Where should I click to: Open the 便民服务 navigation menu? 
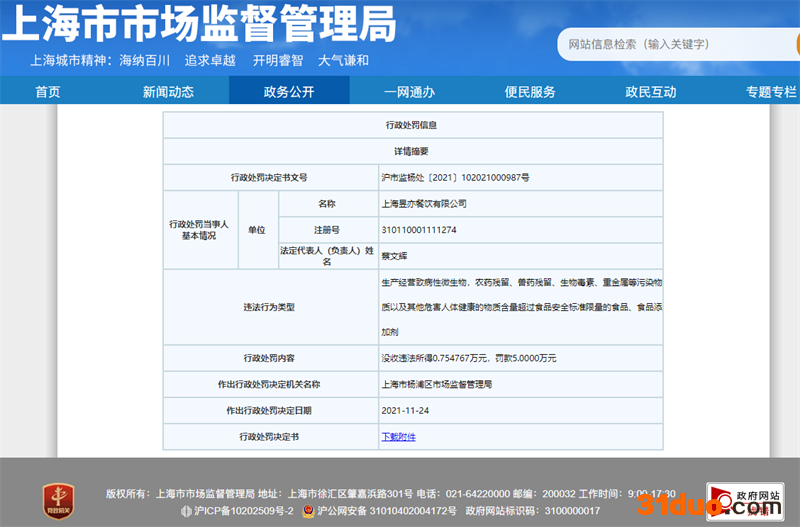click(x=530, y=92)
